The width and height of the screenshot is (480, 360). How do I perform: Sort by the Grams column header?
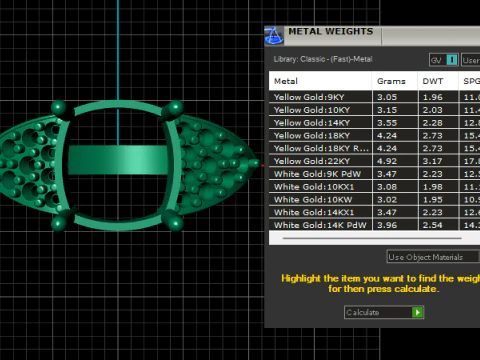pyautogui.click(x=395, y=81)
